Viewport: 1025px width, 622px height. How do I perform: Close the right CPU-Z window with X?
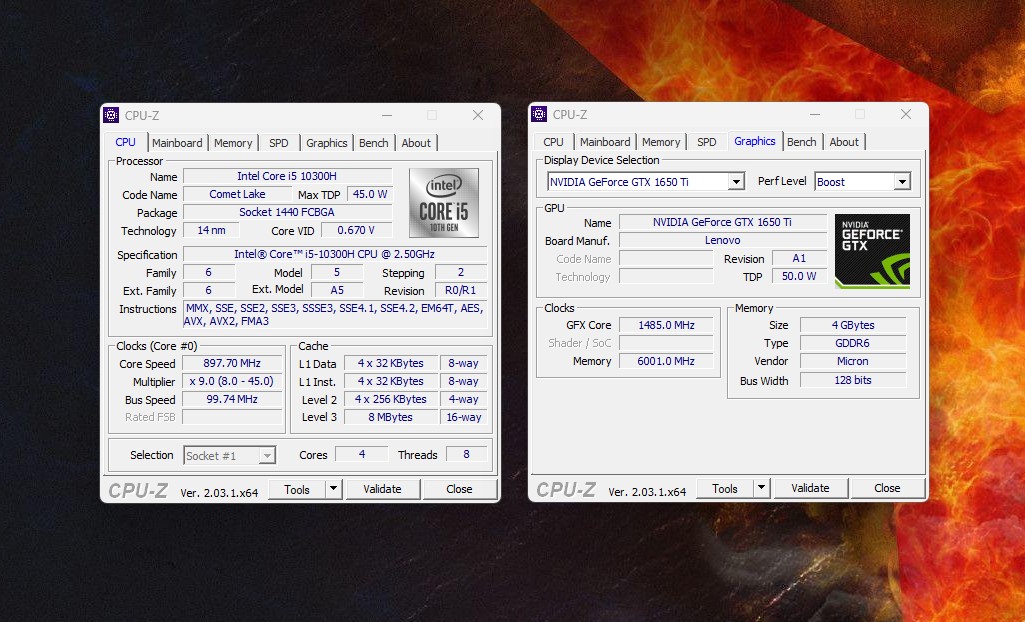[906, 114]
